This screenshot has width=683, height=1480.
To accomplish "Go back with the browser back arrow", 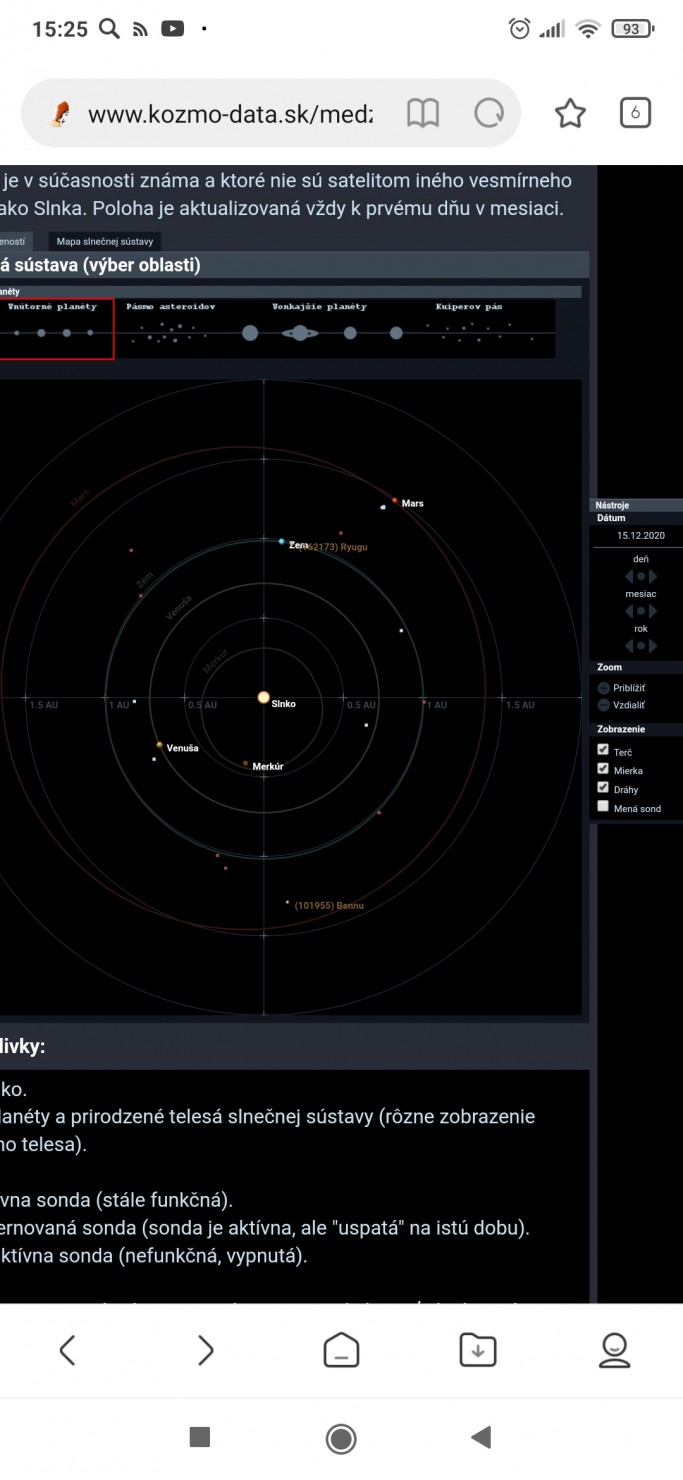I will click(67, 1350).
